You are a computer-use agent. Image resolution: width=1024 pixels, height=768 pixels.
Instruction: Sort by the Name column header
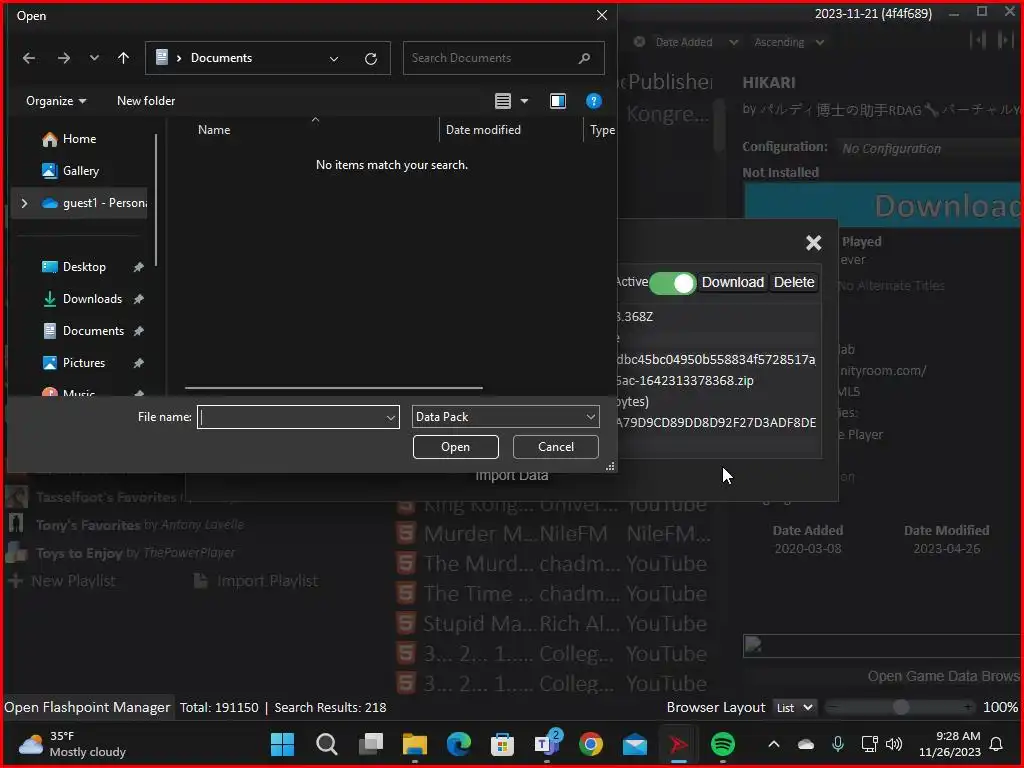click(x=214, y=130)
